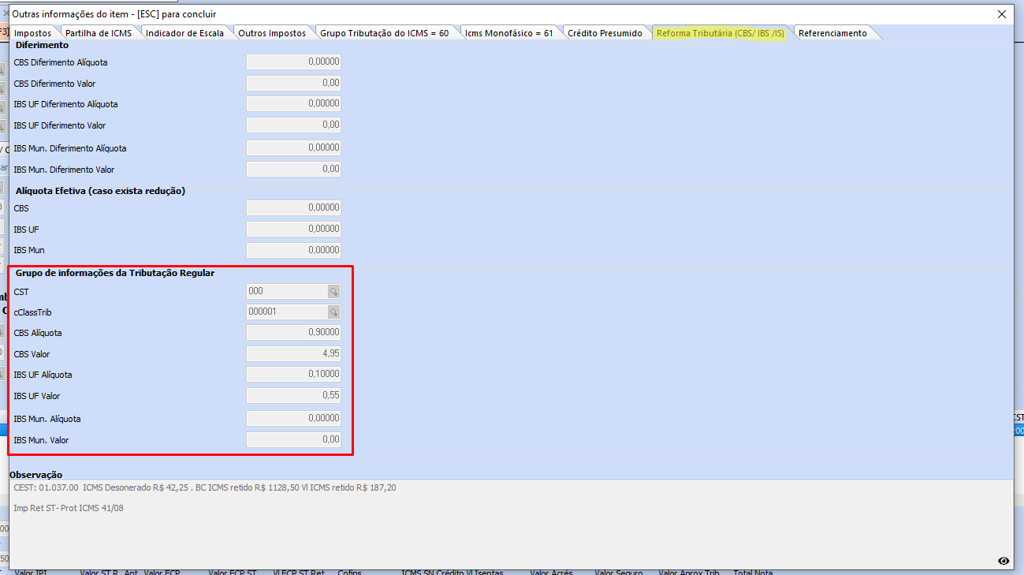Open the cClassTrib lookup search icon
This screenshot has width=1024, height=575.
pyautogui.click(x=334, y=312)
